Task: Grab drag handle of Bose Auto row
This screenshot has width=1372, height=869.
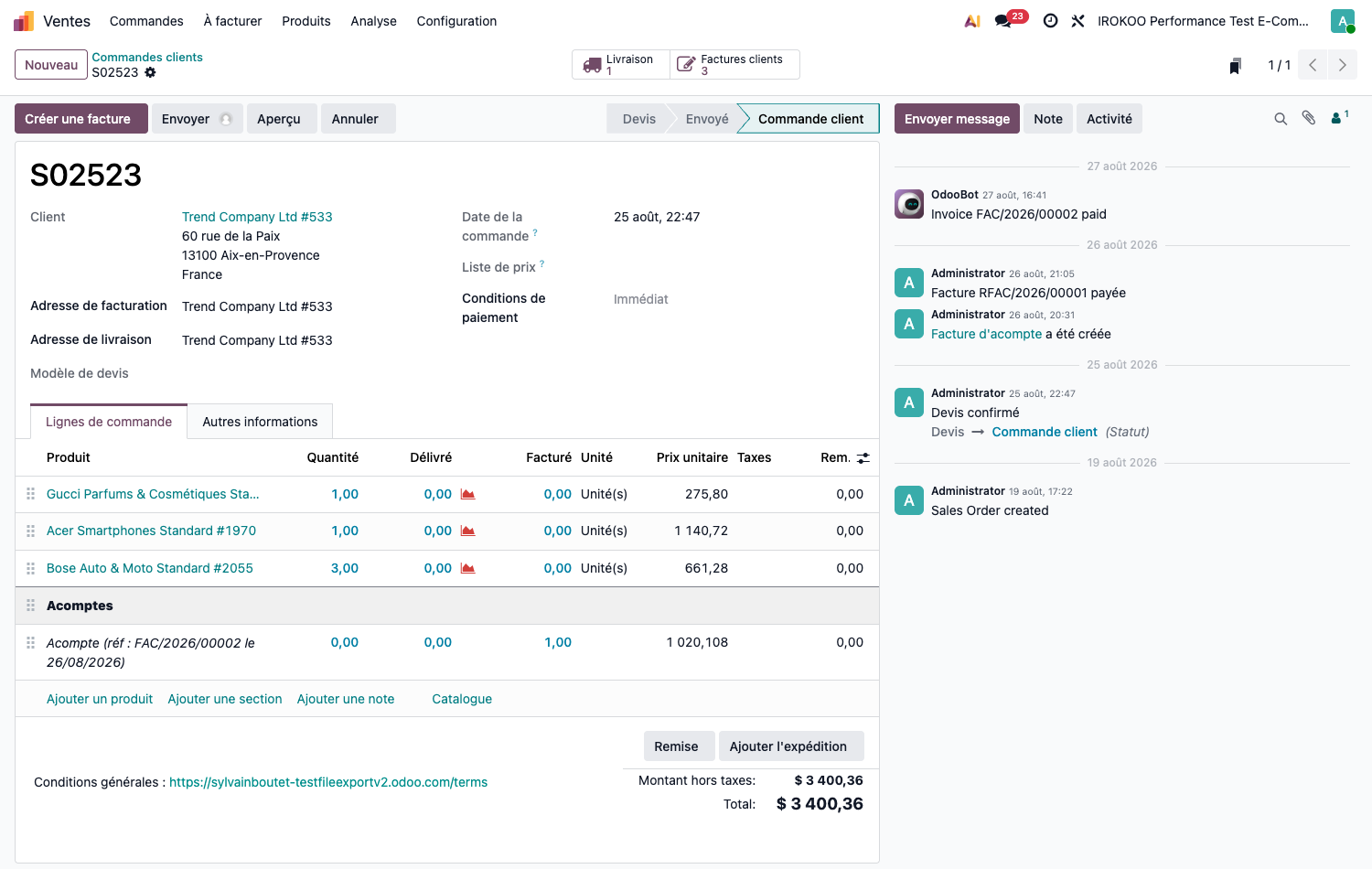Action: coord(31,568)
